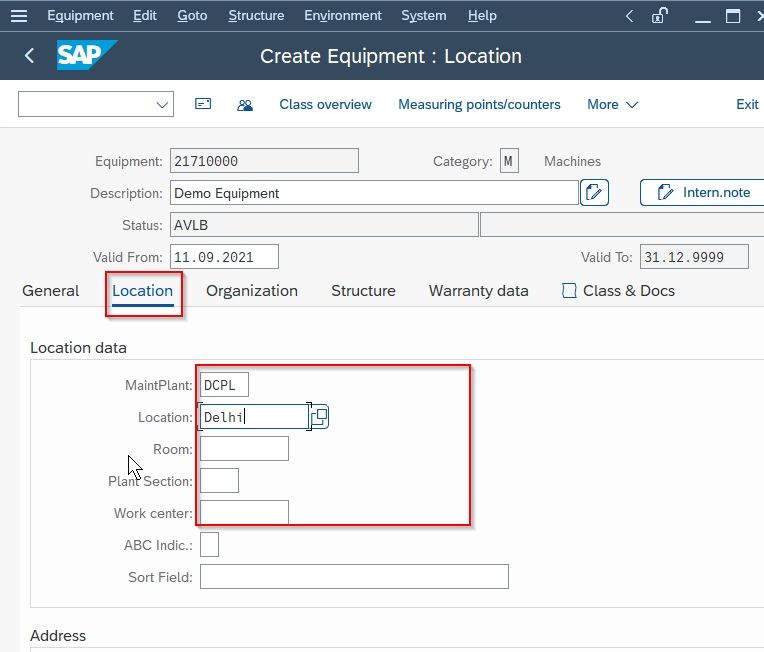Click the SAP logo
The width and height of the screenshot is (764, 652).
click(86, 55)
